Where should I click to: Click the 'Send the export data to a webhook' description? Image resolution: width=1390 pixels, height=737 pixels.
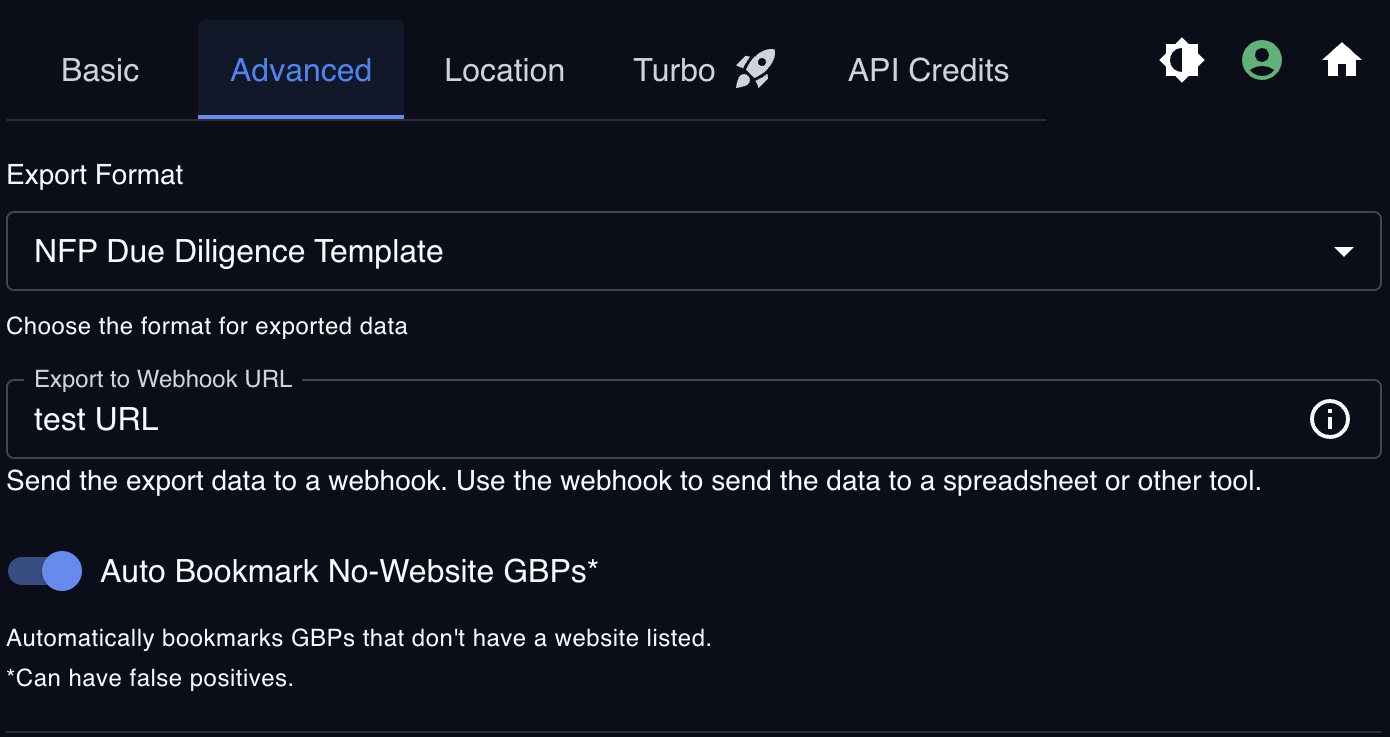point(634,481)
